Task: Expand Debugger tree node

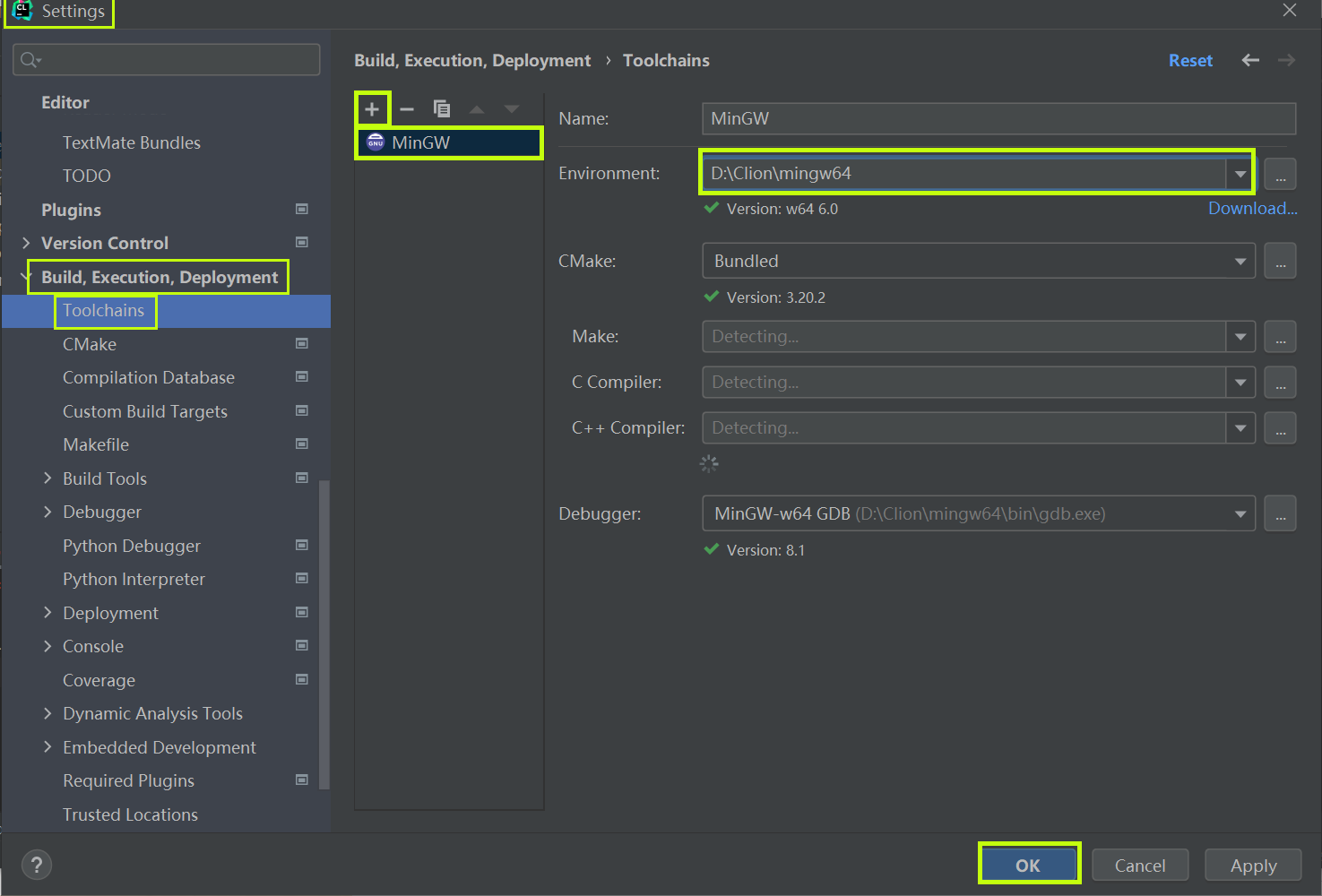Action: 48,512
